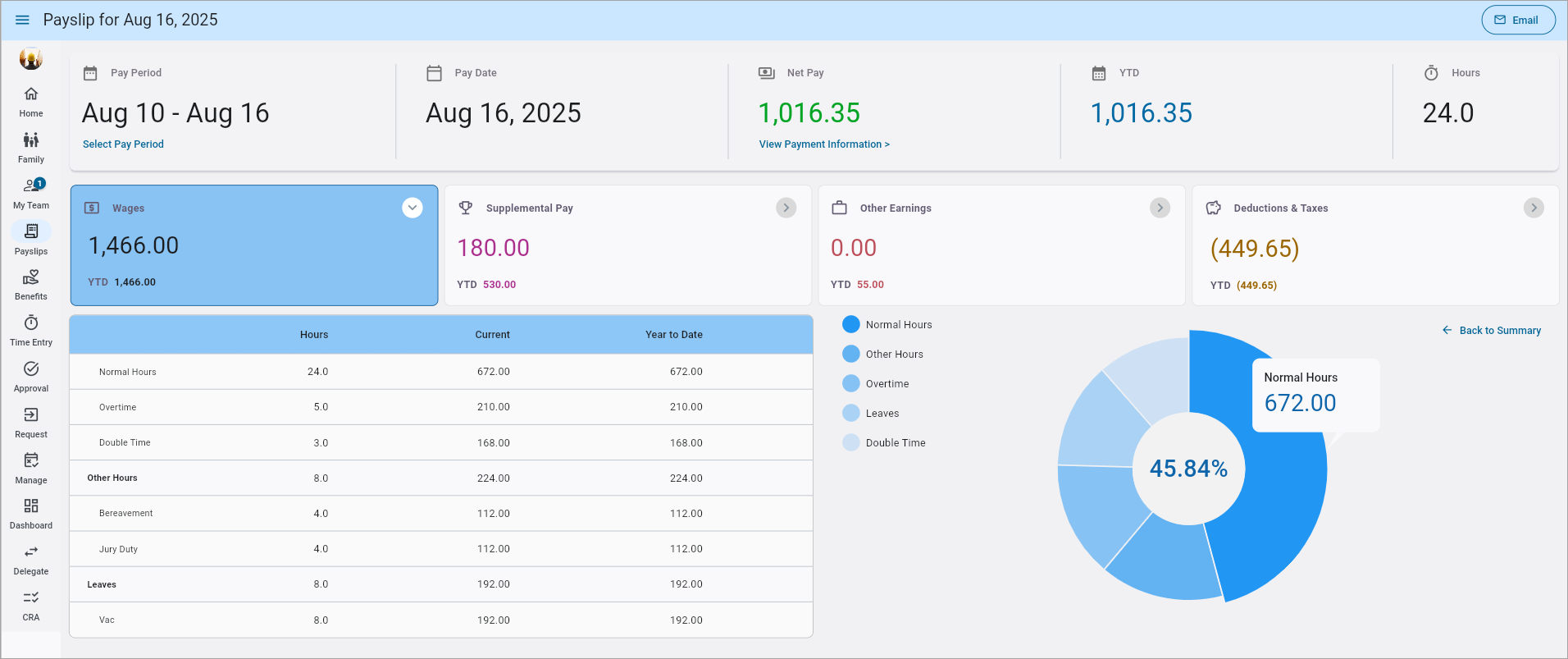Click the user profile avatar

click(31, 58)
